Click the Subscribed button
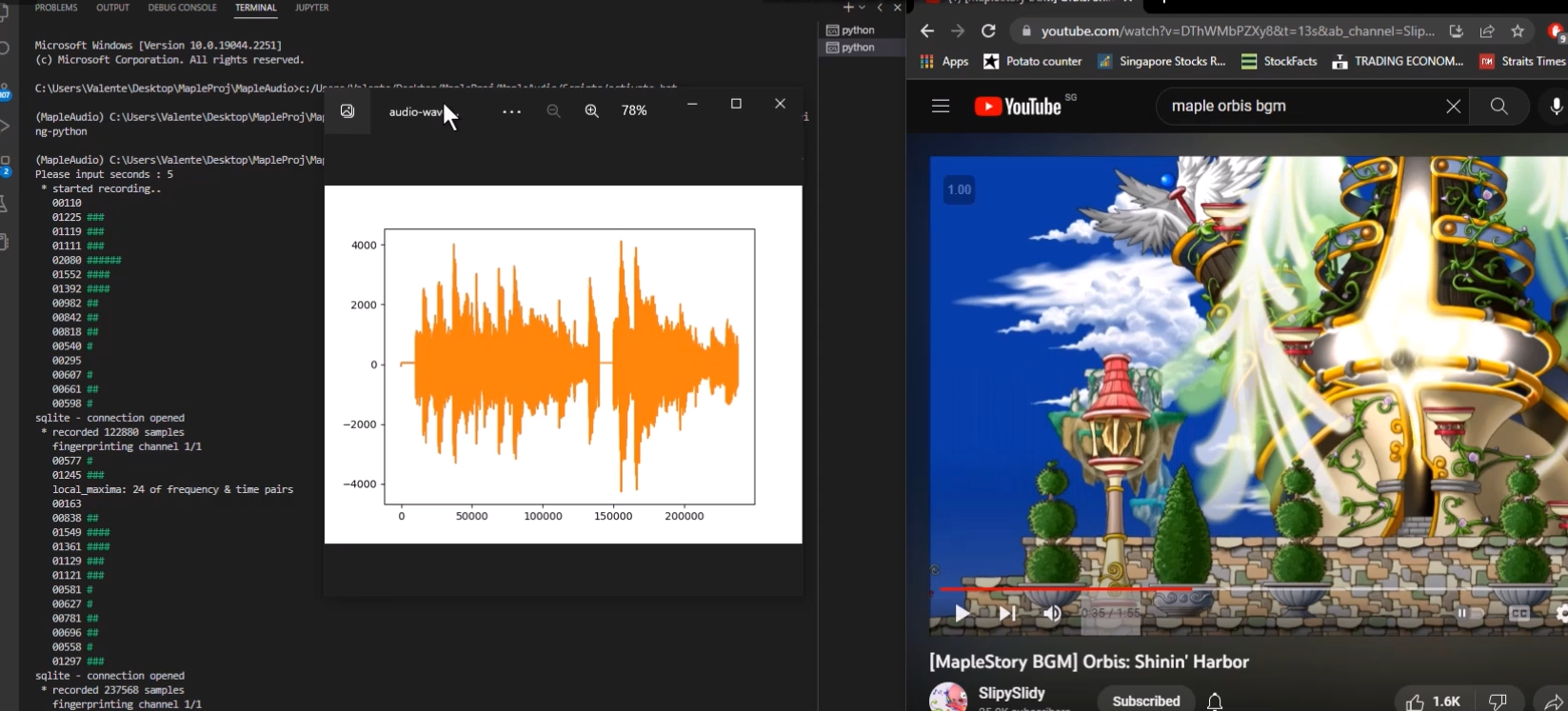The height and width of the screenshot is (711, 1568). pos(1146,701)
